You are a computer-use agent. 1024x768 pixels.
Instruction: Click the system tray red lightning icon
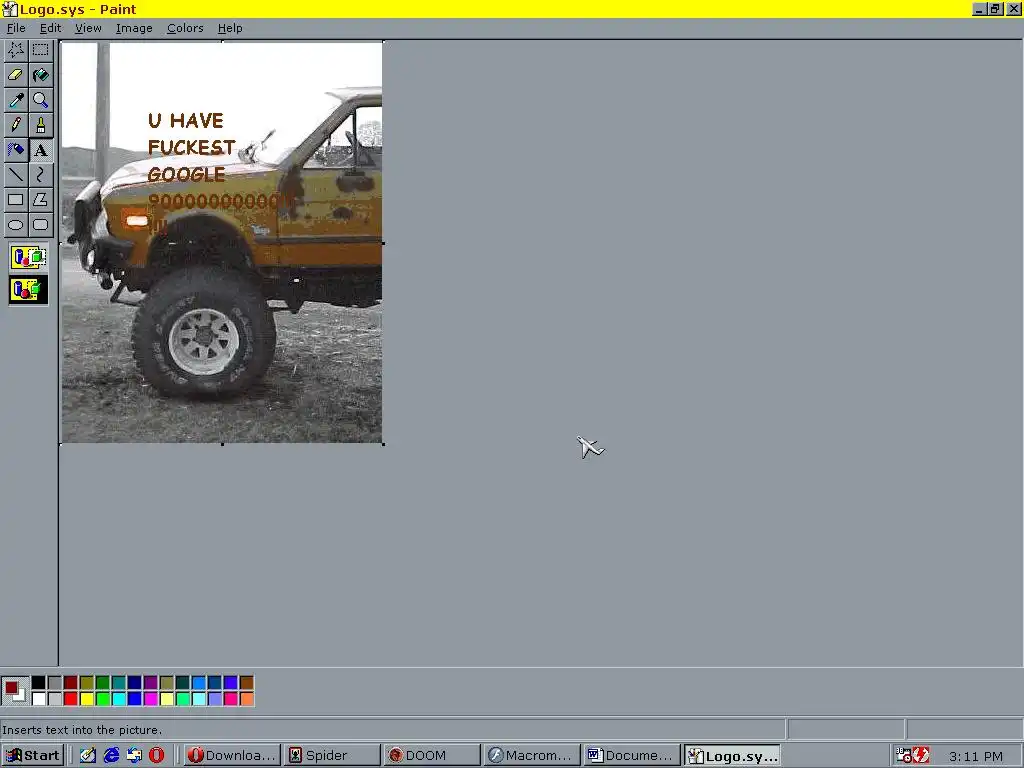coord(921,756)
